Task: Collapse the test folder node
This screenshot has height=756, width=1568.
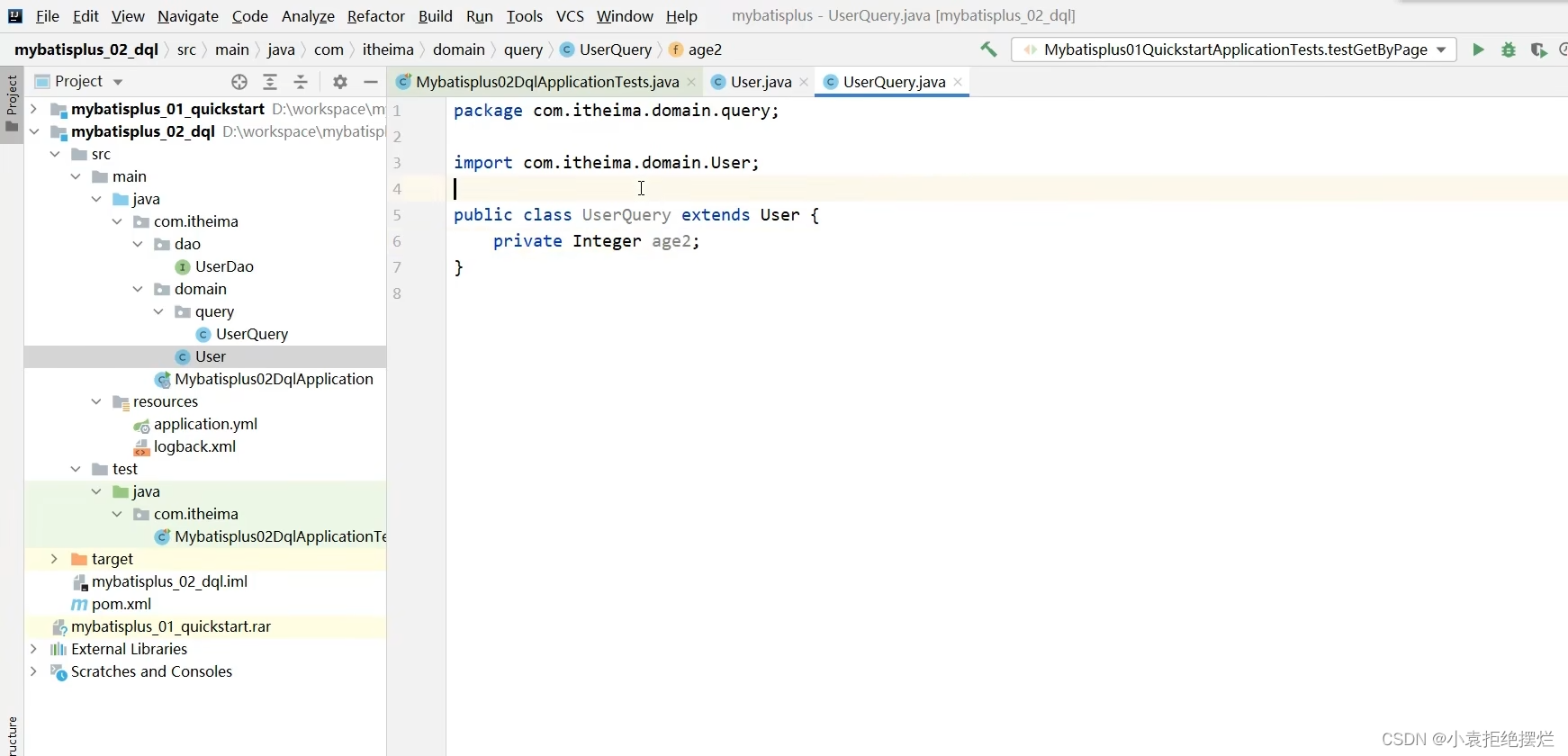Action: pos(76,469)
